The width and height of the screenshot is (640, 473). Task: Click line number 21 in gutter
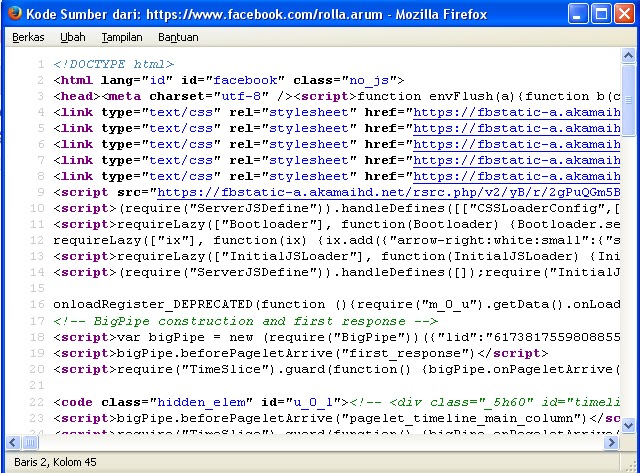[x=37, y=385]
